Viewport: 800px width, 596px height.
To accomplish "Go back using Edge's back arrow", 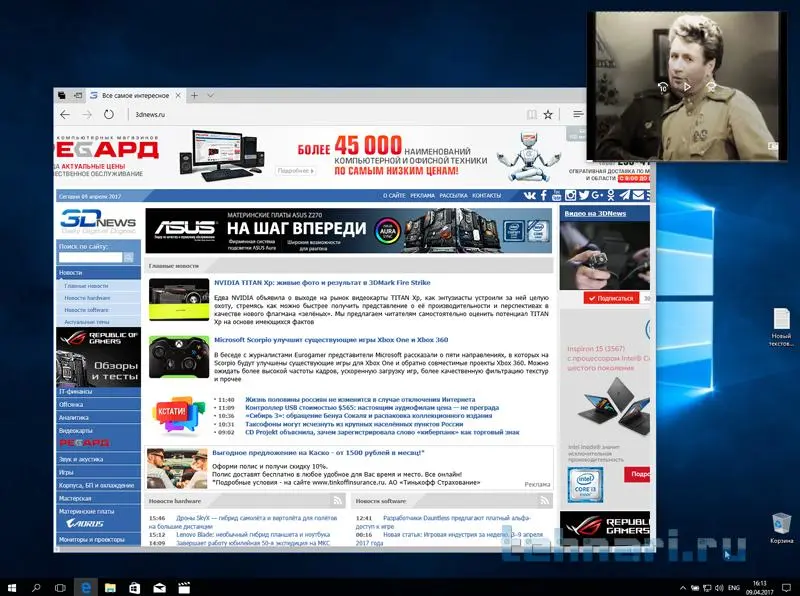I will (x=65, y=115).
